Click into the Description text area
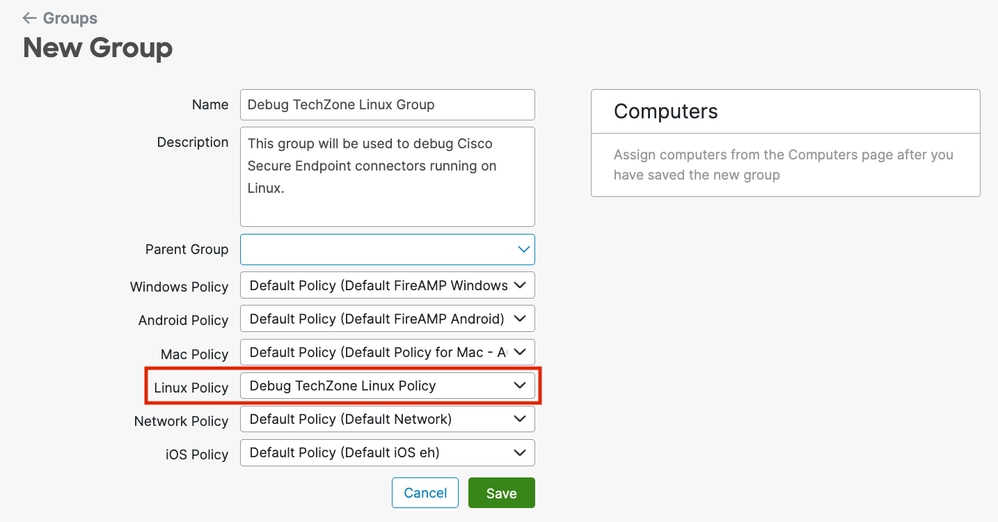 pyautogui.click(x=387, y=176)
